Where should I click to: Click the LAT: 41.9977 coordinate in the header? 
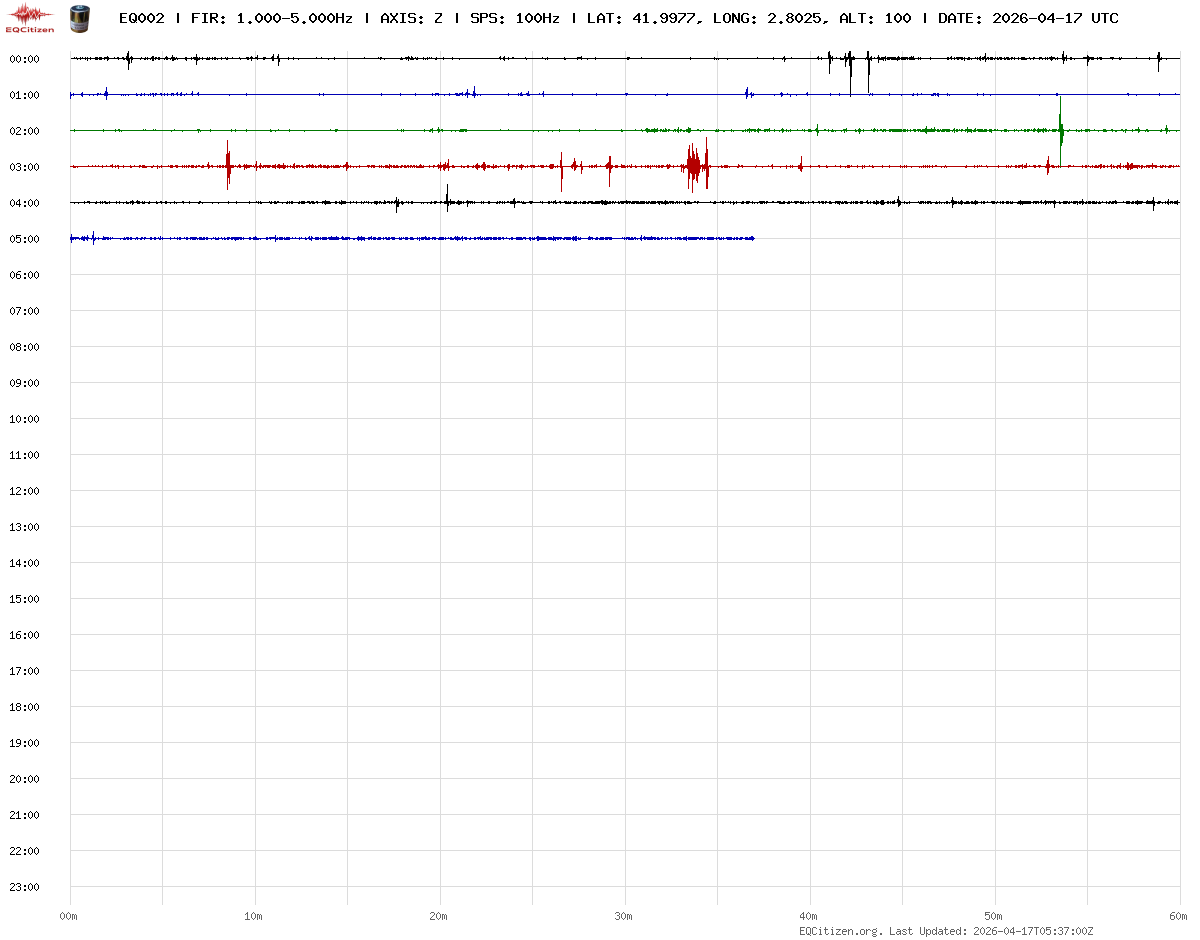pyautogui.click(x=641, y=18)
